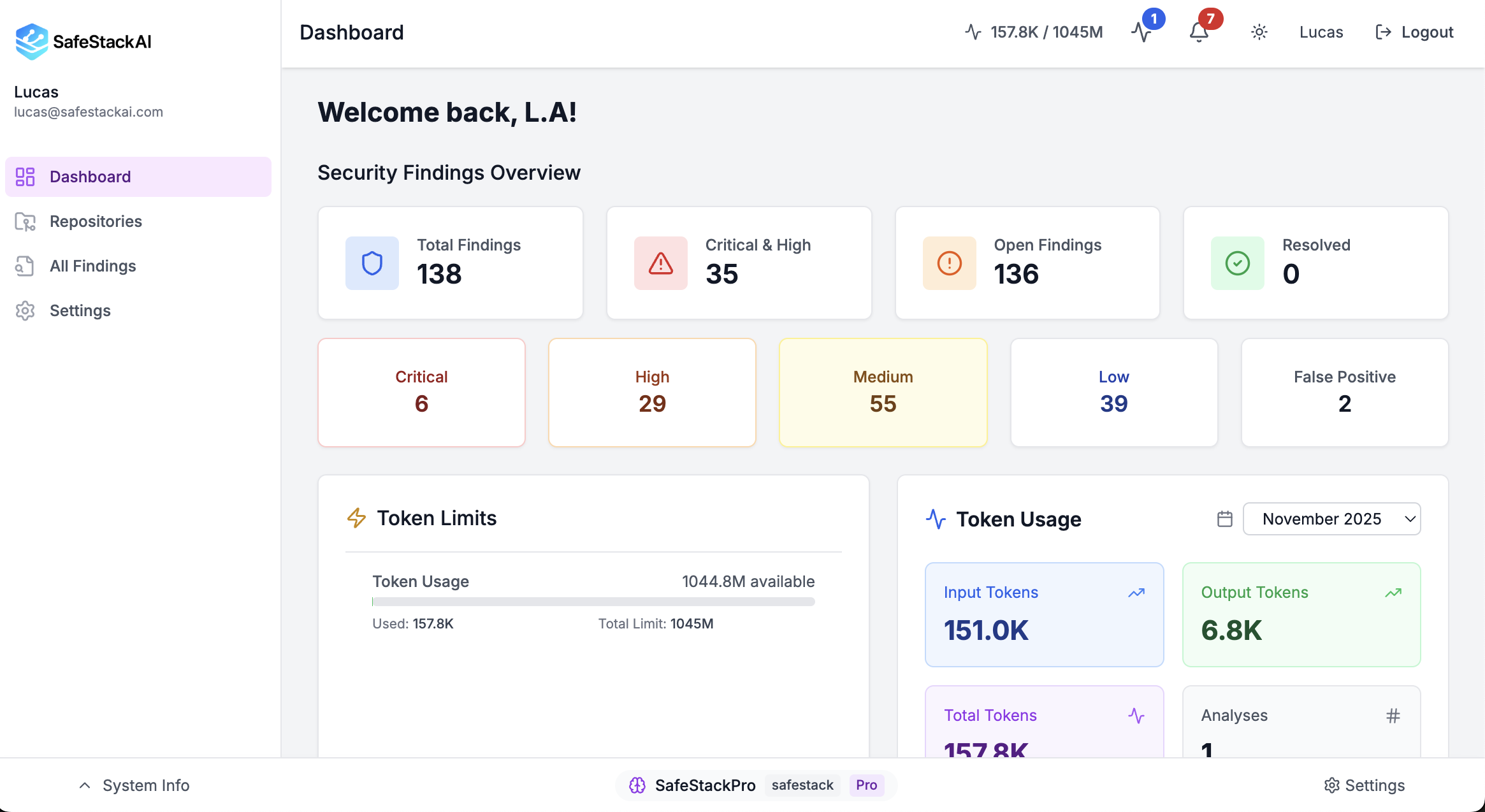Open notifications bell showing 7 alerts

[x=1199, y=32]
